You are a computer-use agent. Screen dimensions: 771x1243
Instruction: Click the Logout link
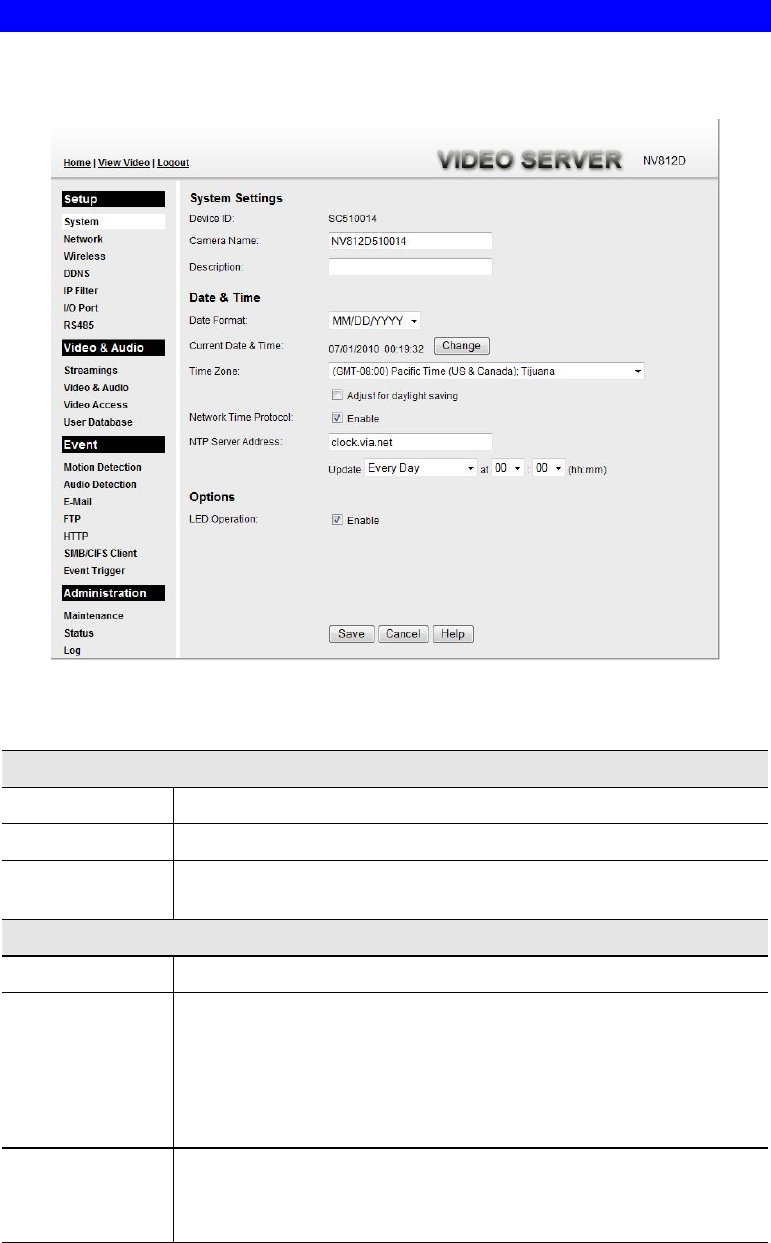tap(174, 162)
